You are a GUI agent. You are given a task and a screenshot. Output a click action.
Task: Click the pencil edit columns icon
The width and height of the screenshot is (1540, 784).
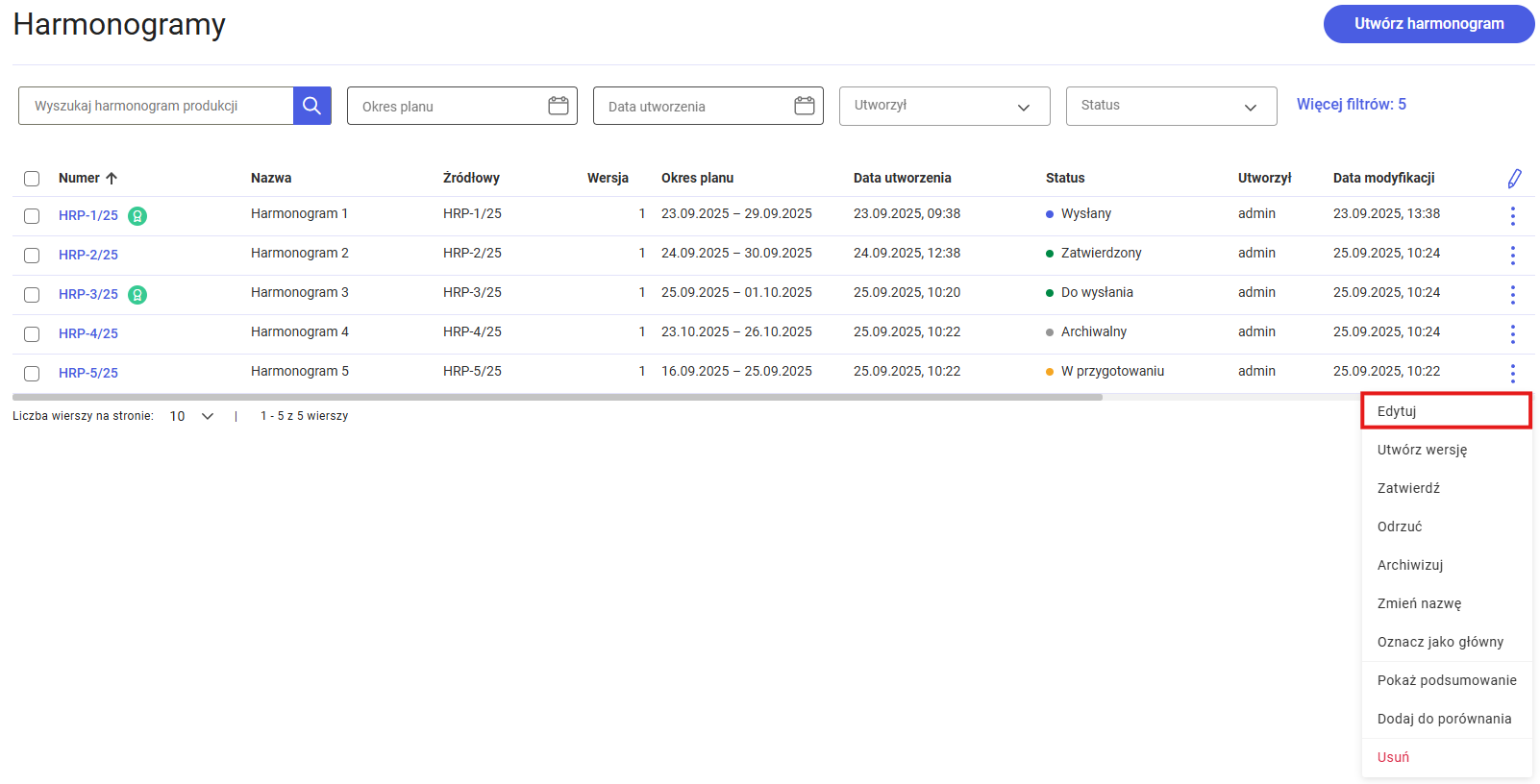tap(1514, 179)
